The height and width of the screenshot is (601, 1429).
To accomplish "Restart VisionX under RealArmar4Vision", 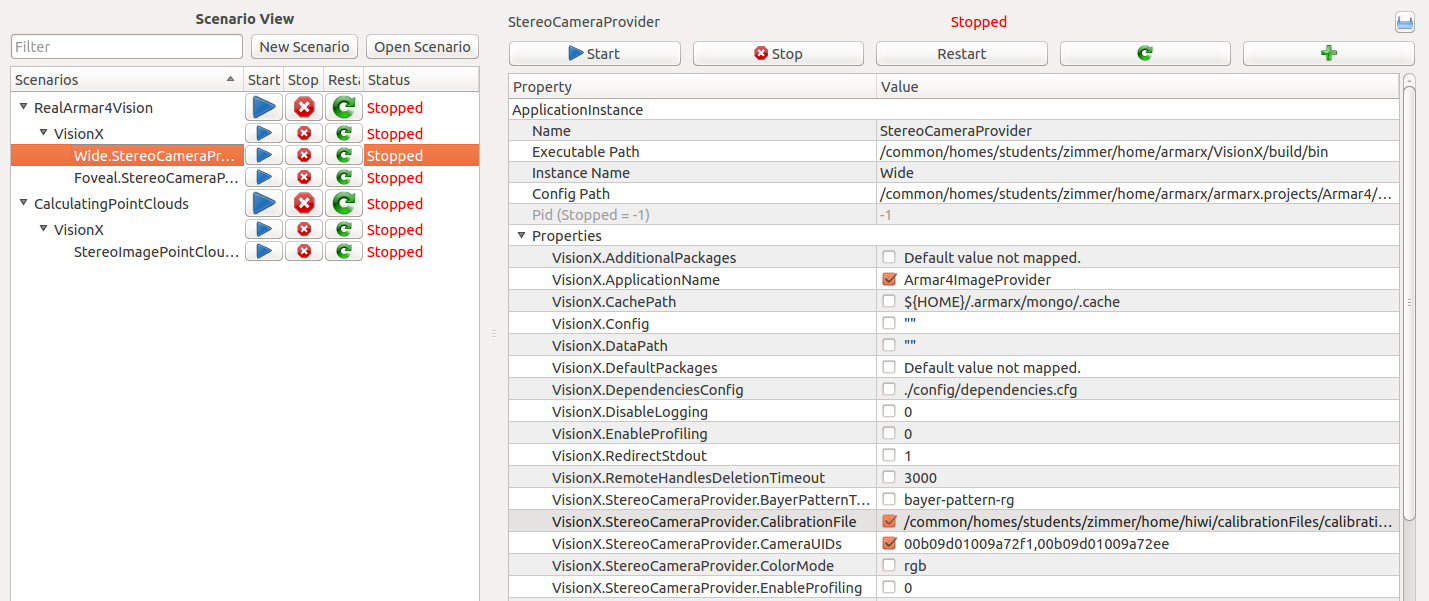I will pos(344,133).
